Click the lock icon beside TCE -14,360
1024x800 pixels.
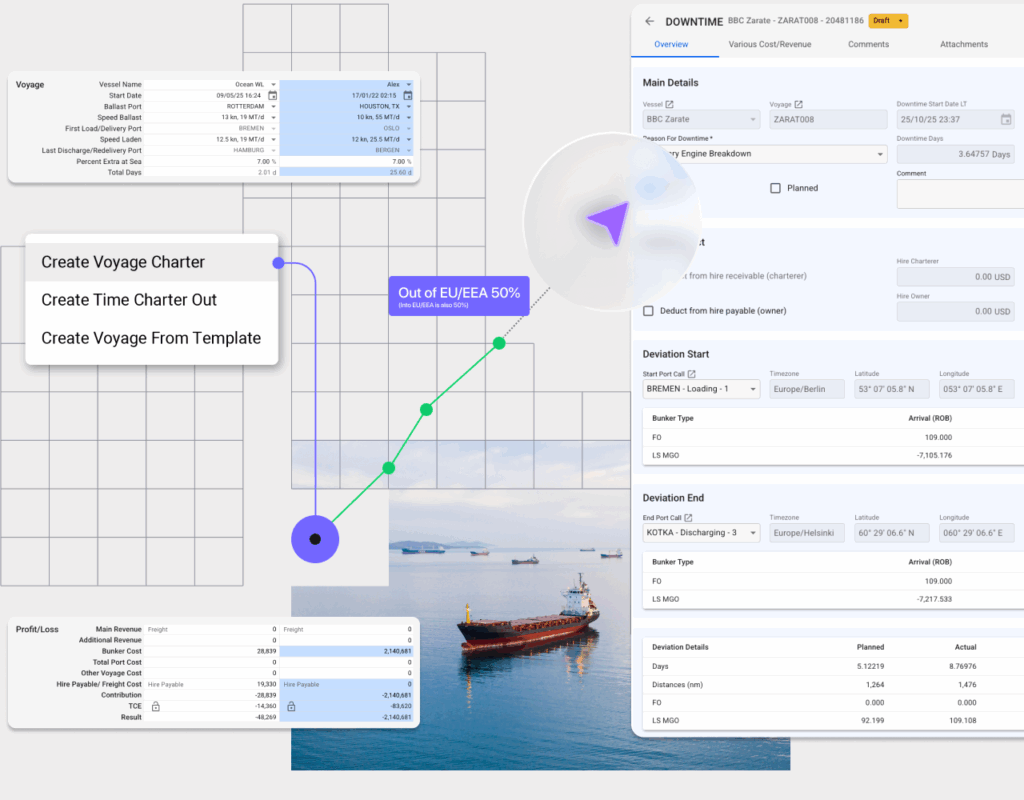pos(155,706)
